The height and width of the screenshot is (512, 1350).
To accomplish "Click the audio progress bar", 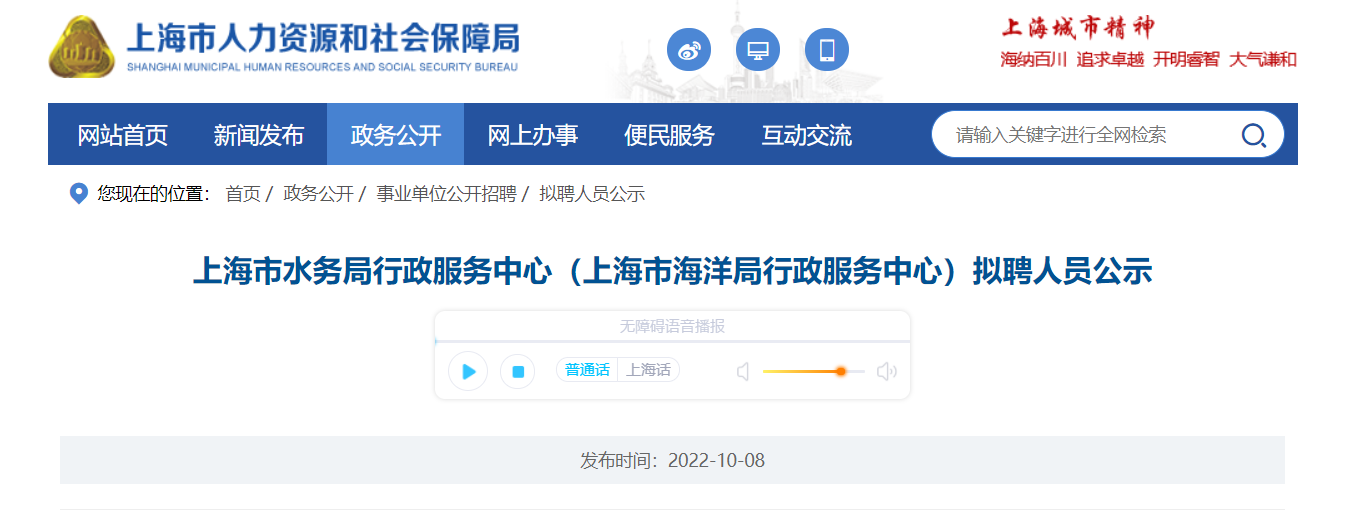I will 672,342.
